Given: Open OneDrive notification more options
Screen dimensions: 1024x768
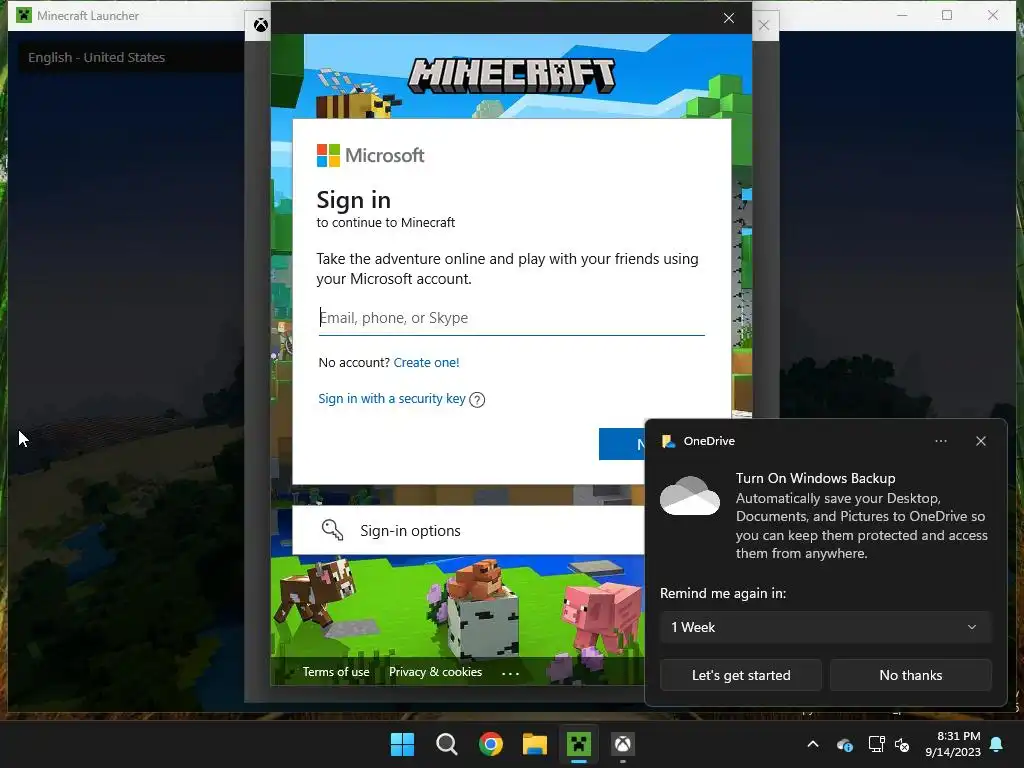Looking at the screenshot, I should 940,441.
